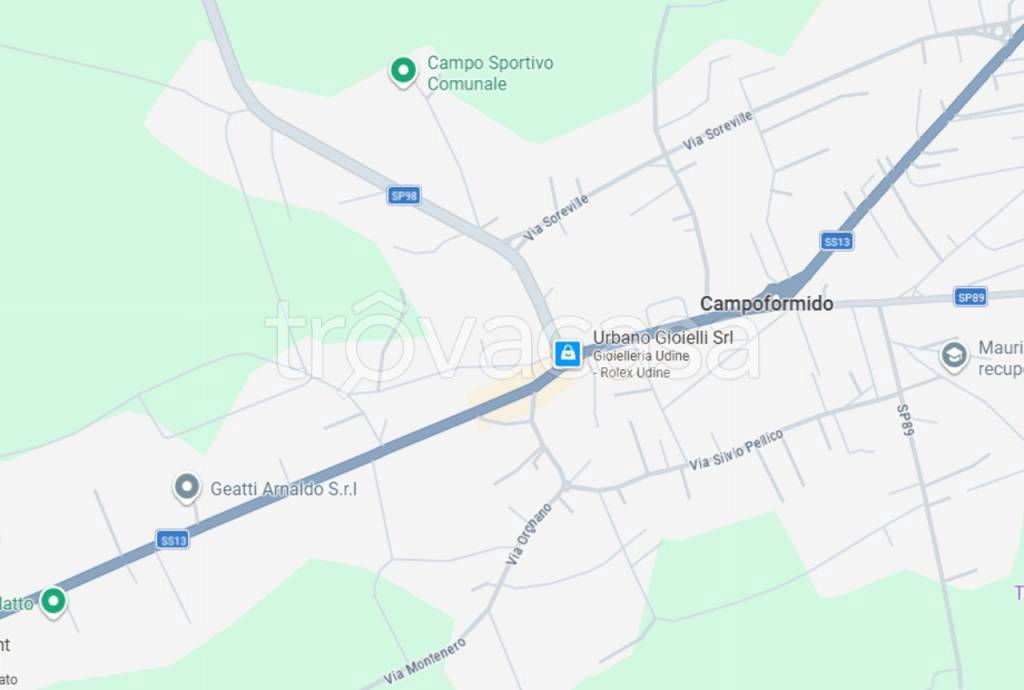Click the Gioielleria Udine - Rolex Udine subtitle

(641, 364)
